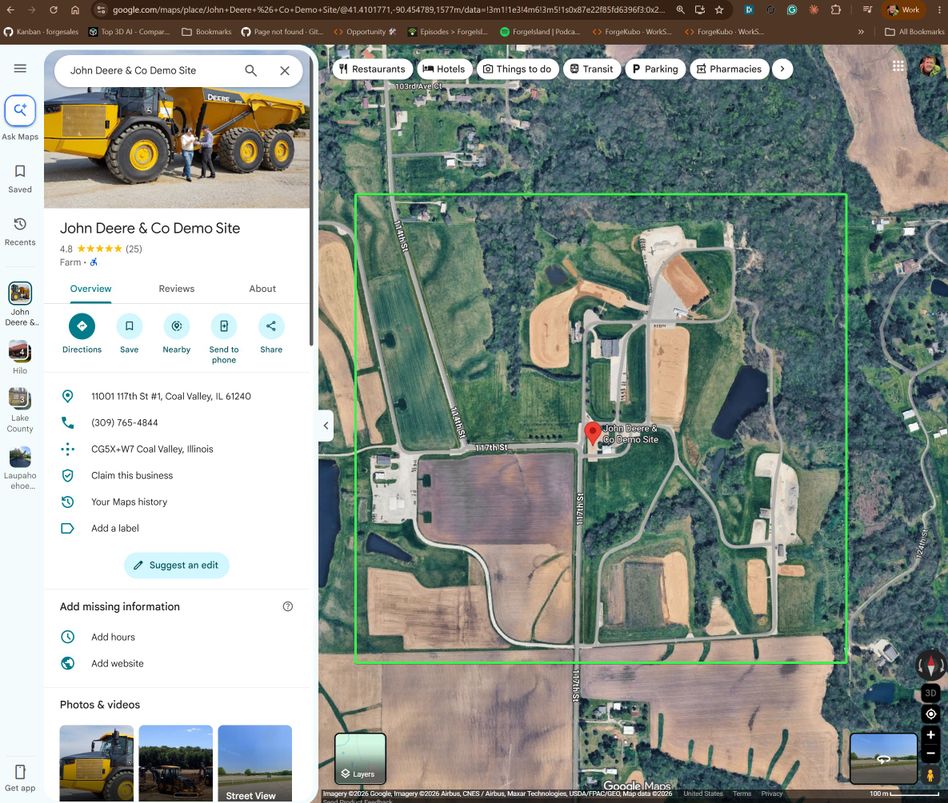The image size is (948, 803).
Task: Filter map by Transit chip
Action: [592, 69]
